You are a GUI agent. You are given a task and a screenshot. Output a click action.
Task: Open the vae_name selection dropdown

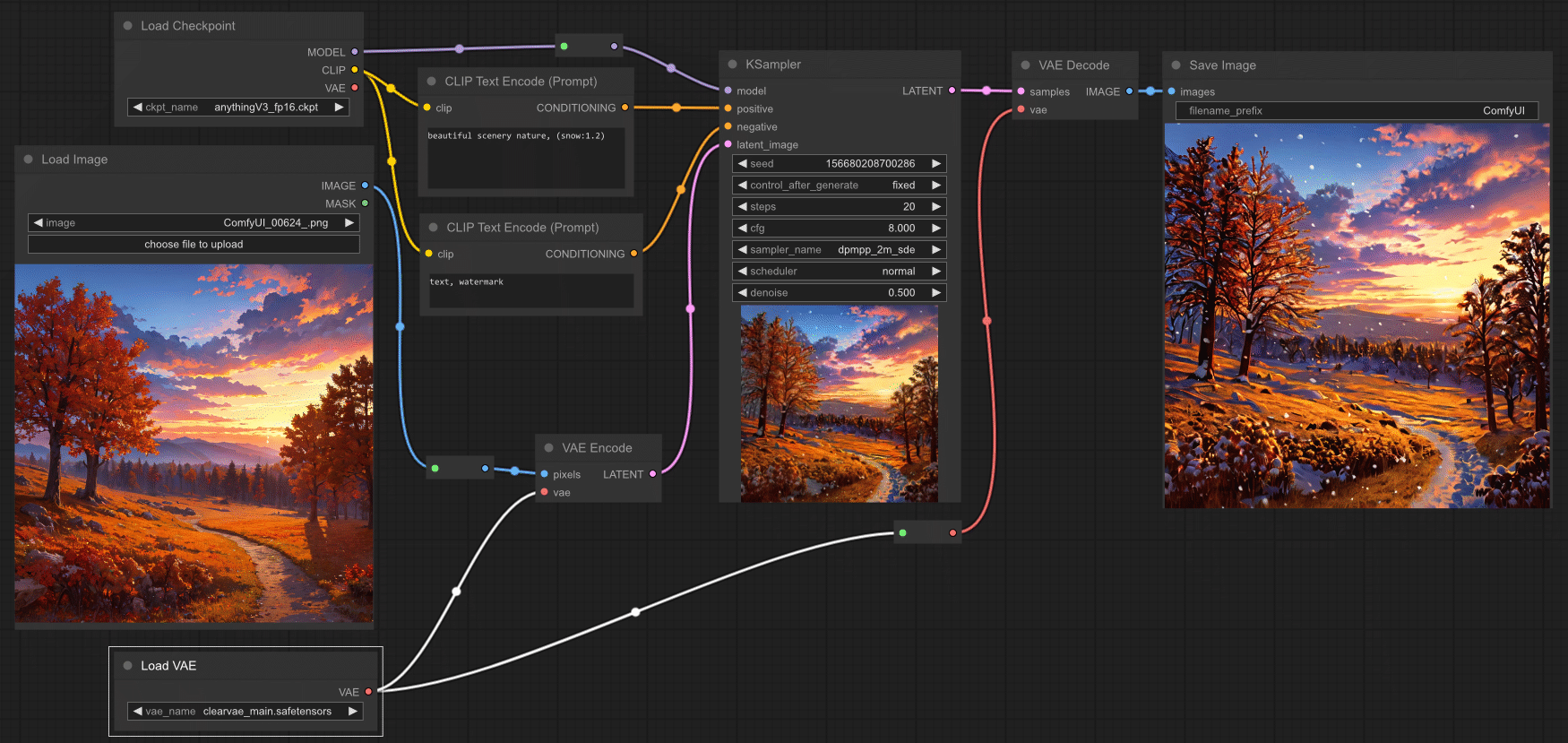click(246, 712)
